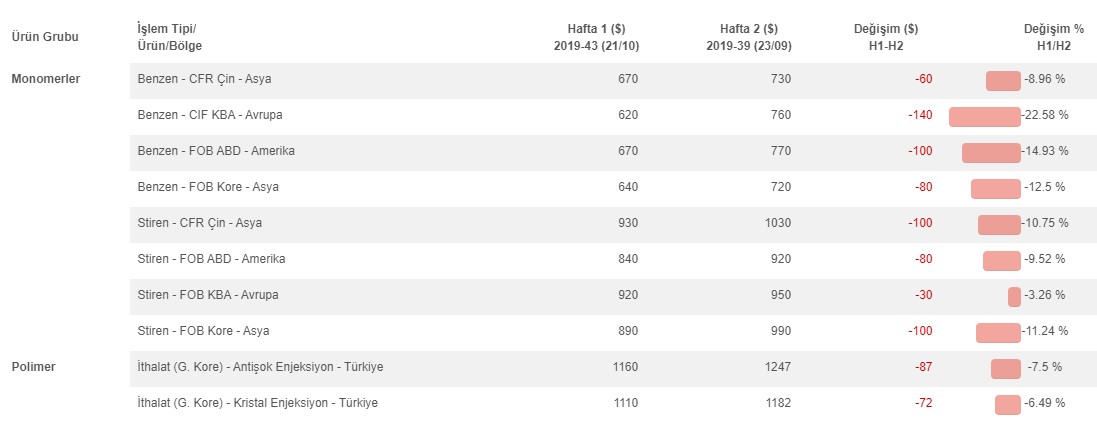Click the -3.26 % small red bar

pos(1014,297)
